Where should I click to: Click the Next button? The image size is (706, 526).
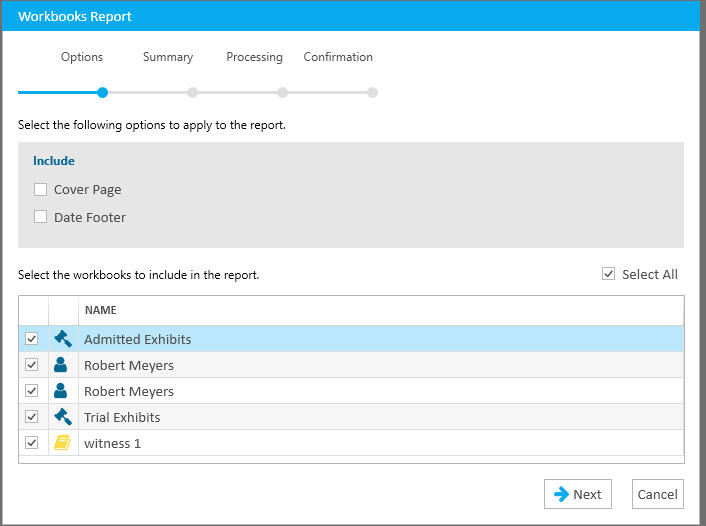578,494
